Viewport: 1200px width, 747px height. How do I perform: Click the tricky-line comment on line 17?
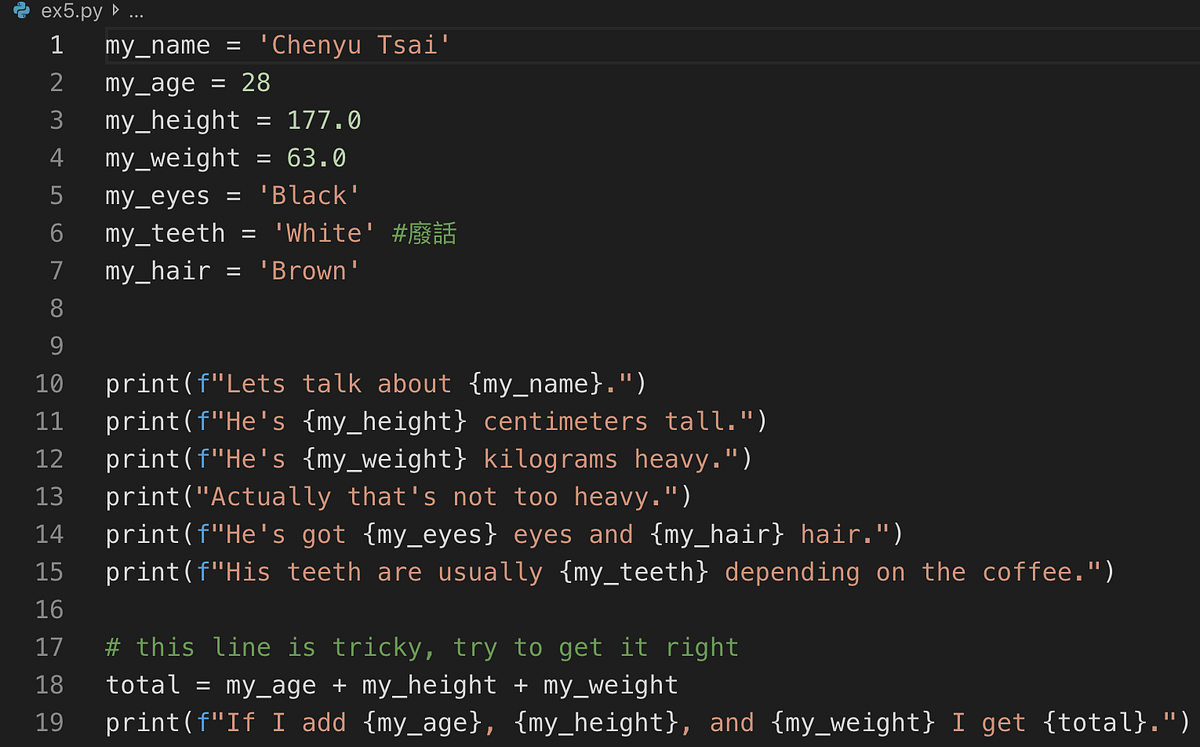click(420, 647)
